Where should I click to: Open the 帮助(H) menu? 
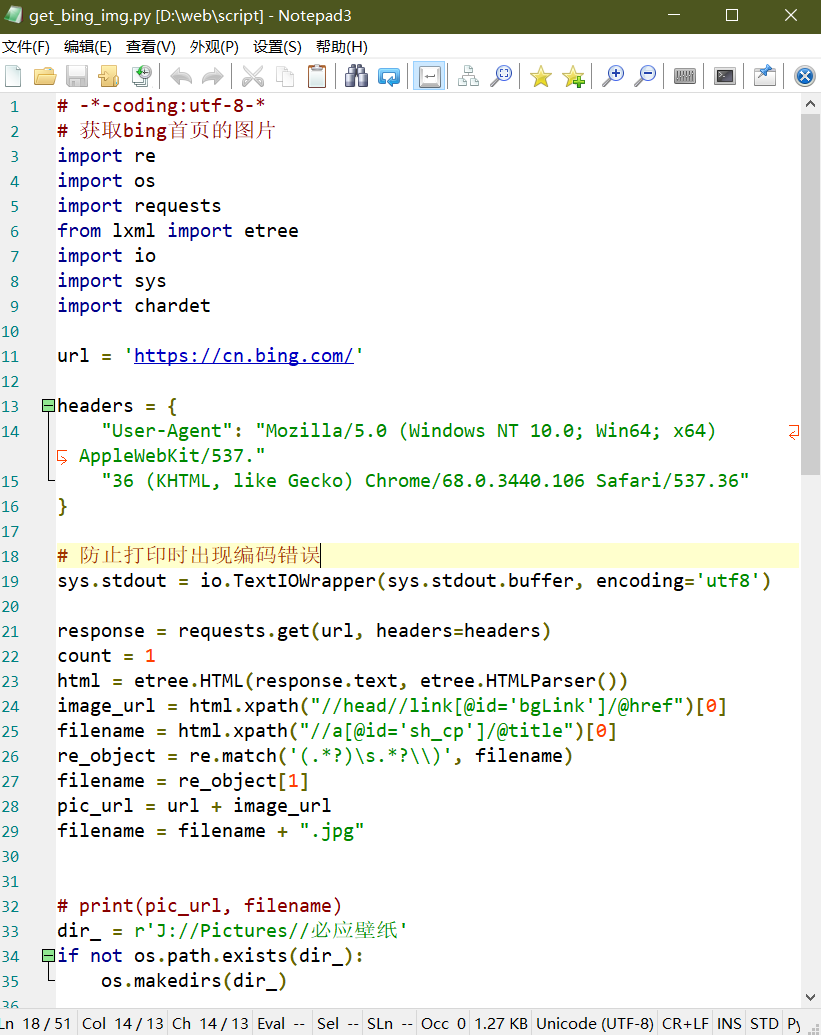click(341, 47)
